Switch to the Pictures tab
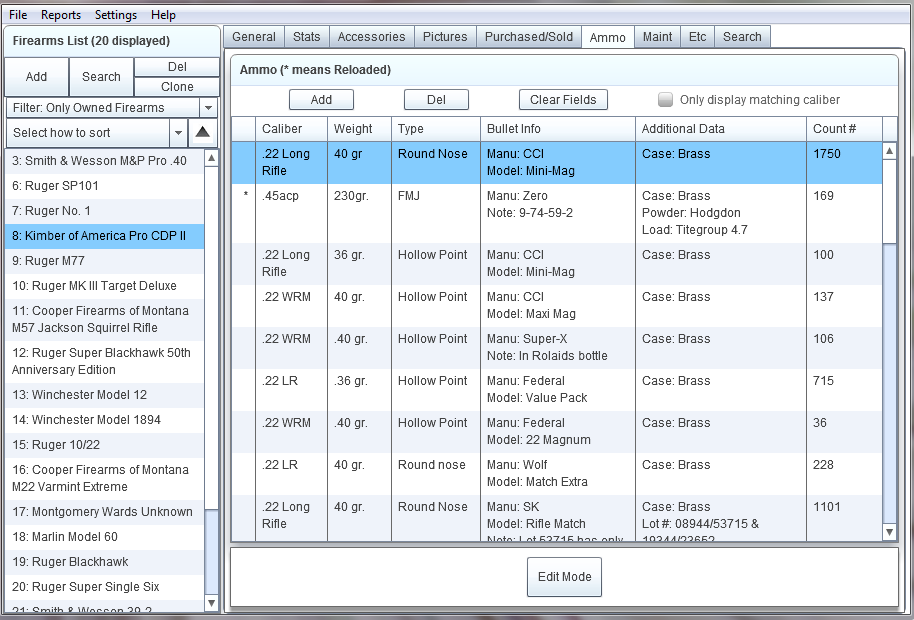This screenshot has width=914, height=620. tap(445, 37)
